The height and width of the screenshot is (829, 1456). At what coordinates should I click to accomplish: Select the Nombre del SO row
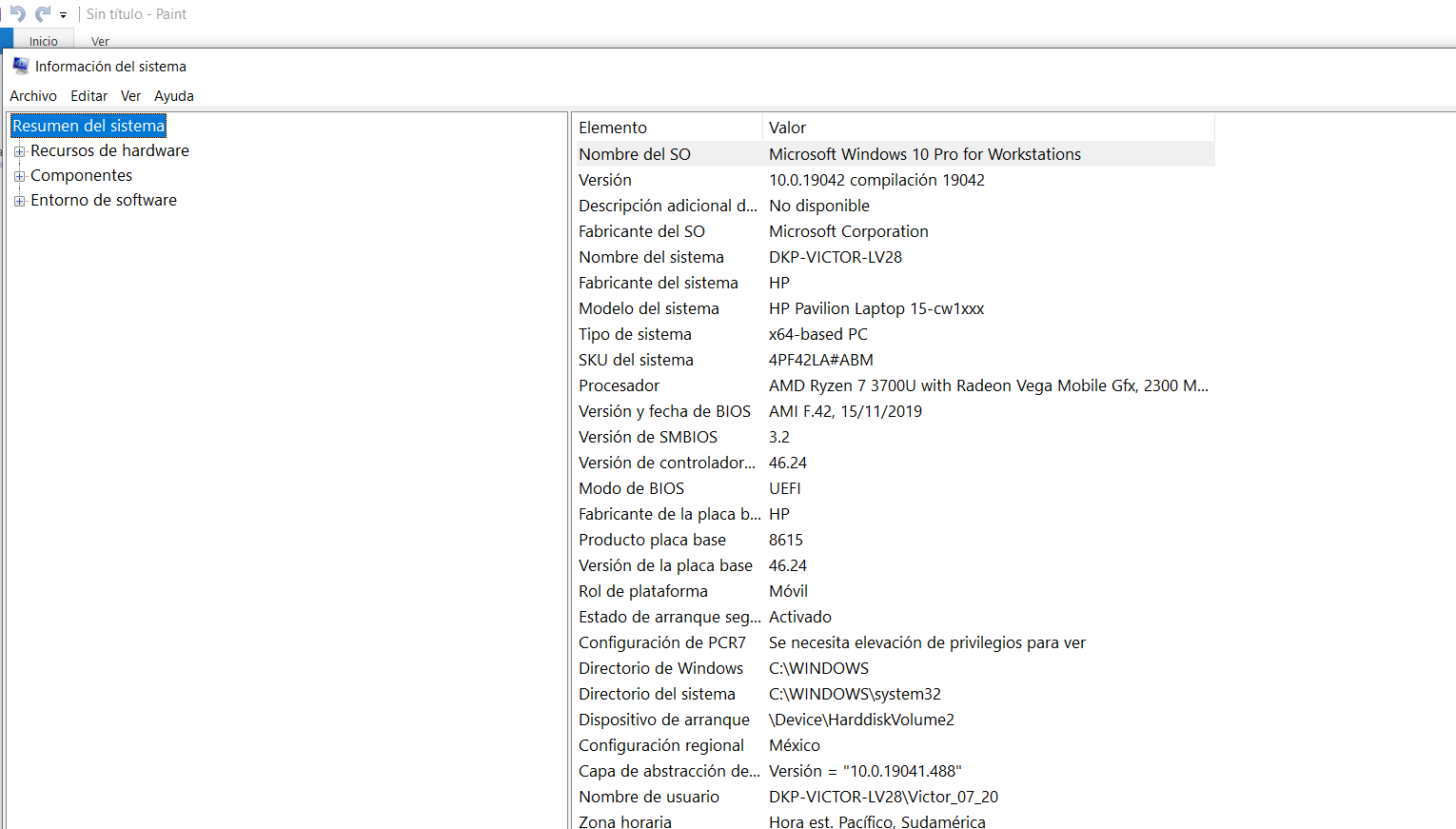click(x=894, y=154)
